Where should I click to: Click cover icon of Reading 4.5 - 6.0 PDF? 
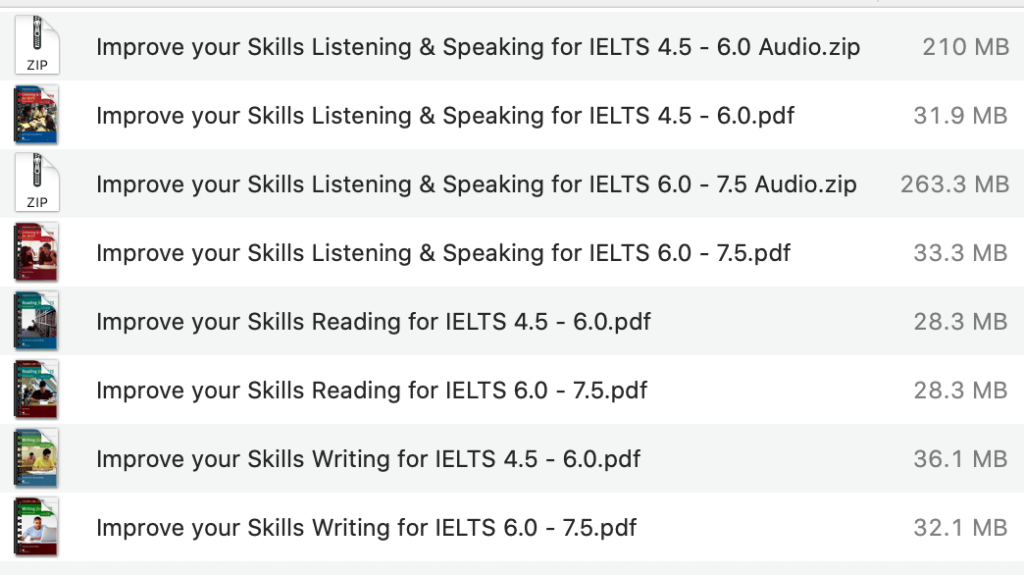(x=37, y=322)
